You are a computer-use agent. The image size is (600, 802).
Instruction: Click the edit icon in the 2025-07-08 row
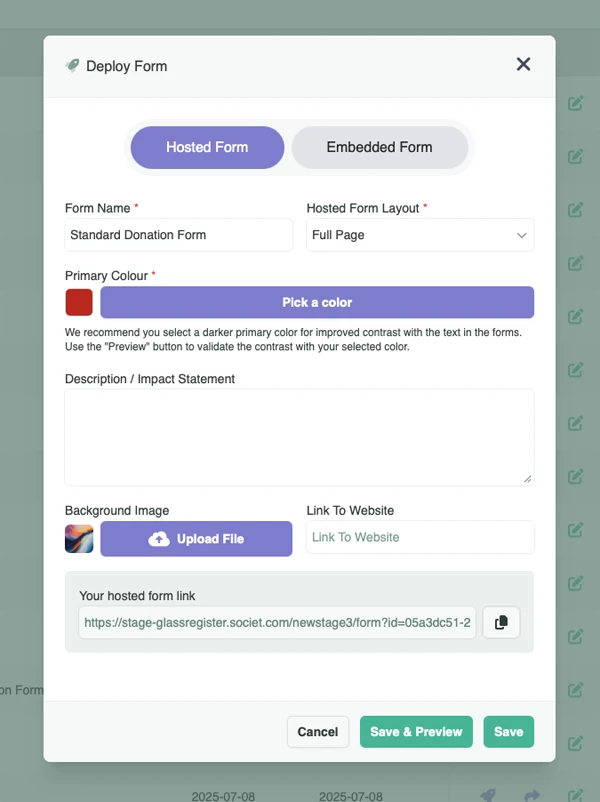(576, 795)
